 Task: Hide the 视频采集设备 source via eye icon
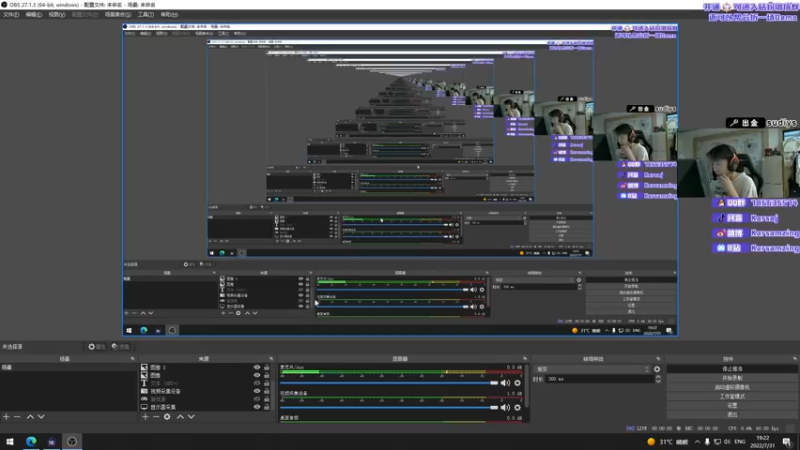click(x=257, y=391)
